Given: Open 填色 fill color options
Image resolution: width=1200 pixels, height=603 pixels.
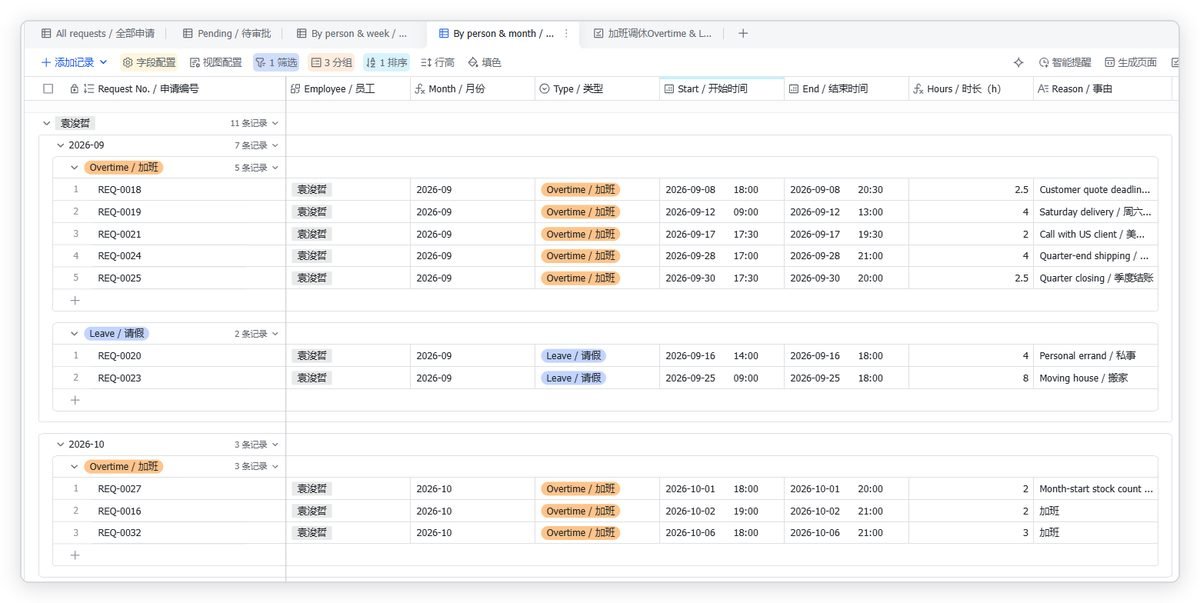Looking at the screenshot, I should click(x=484, y=62).
